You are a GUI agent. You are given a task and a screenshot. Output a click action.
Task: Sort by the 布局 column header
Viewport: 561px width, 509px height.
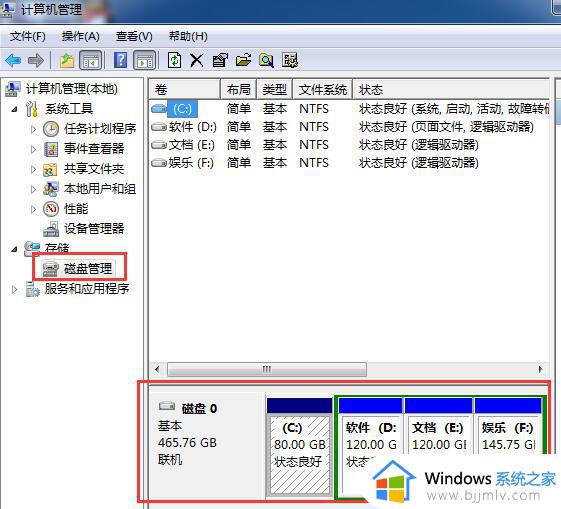pos(239,89)
